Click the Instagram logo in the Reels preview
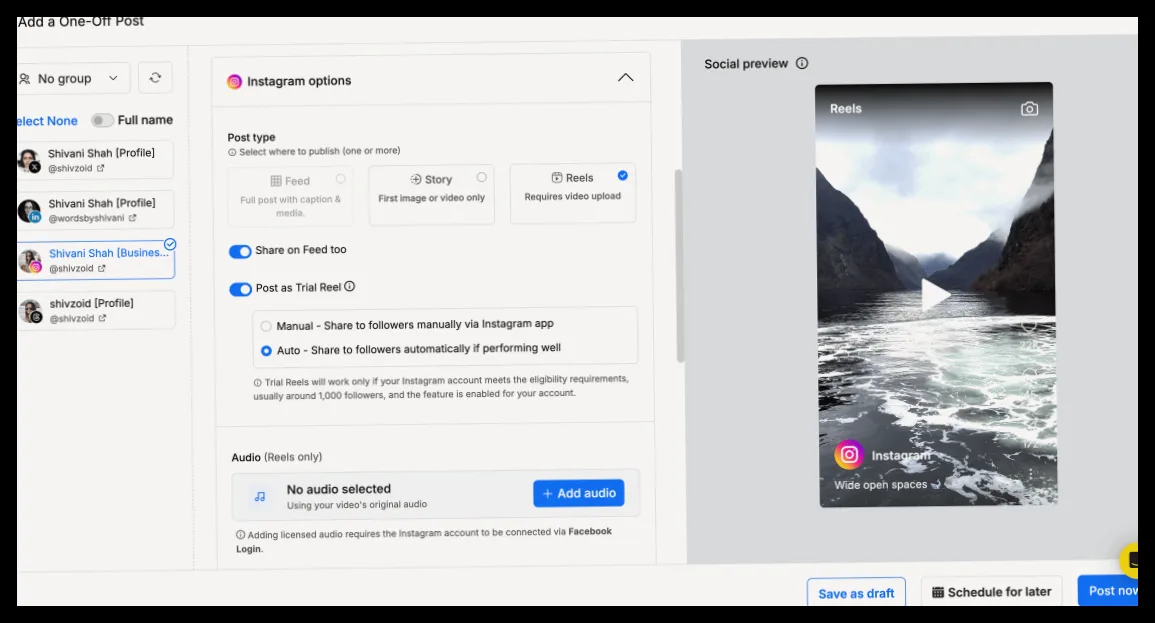The image size is (1155, 623). tap(849, 454)
